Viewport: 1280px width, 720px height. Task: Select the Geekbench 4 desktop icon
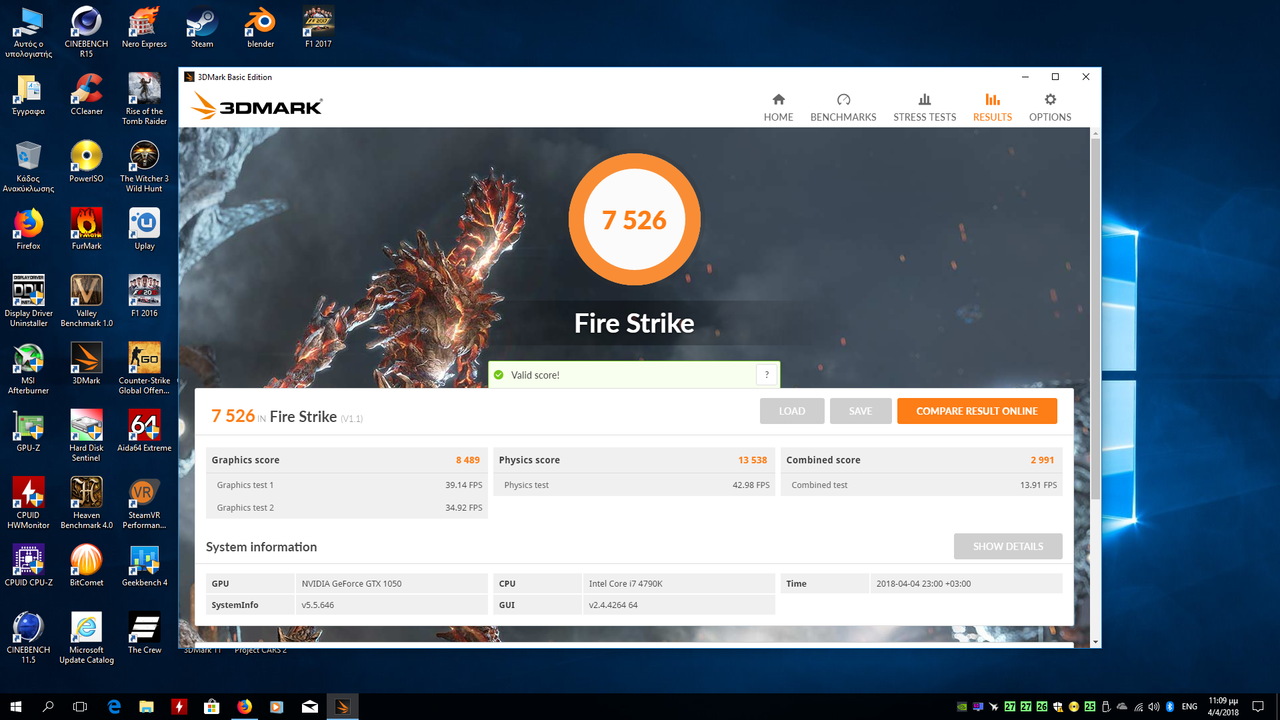coord(144,566)
